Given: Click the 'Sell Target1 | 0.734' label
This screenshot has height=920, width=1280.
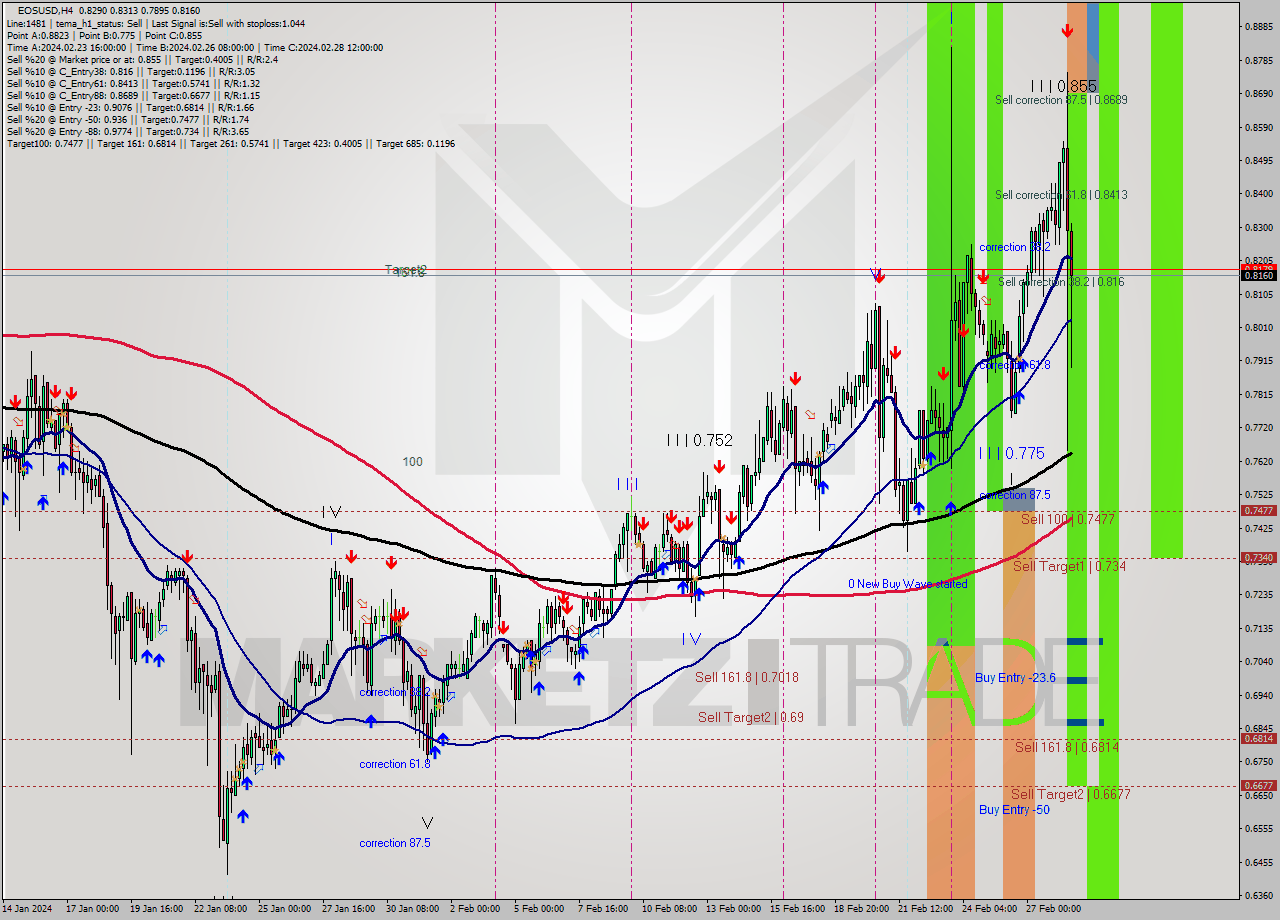Looking at the screenshot, I should [x=1070, y=566].
